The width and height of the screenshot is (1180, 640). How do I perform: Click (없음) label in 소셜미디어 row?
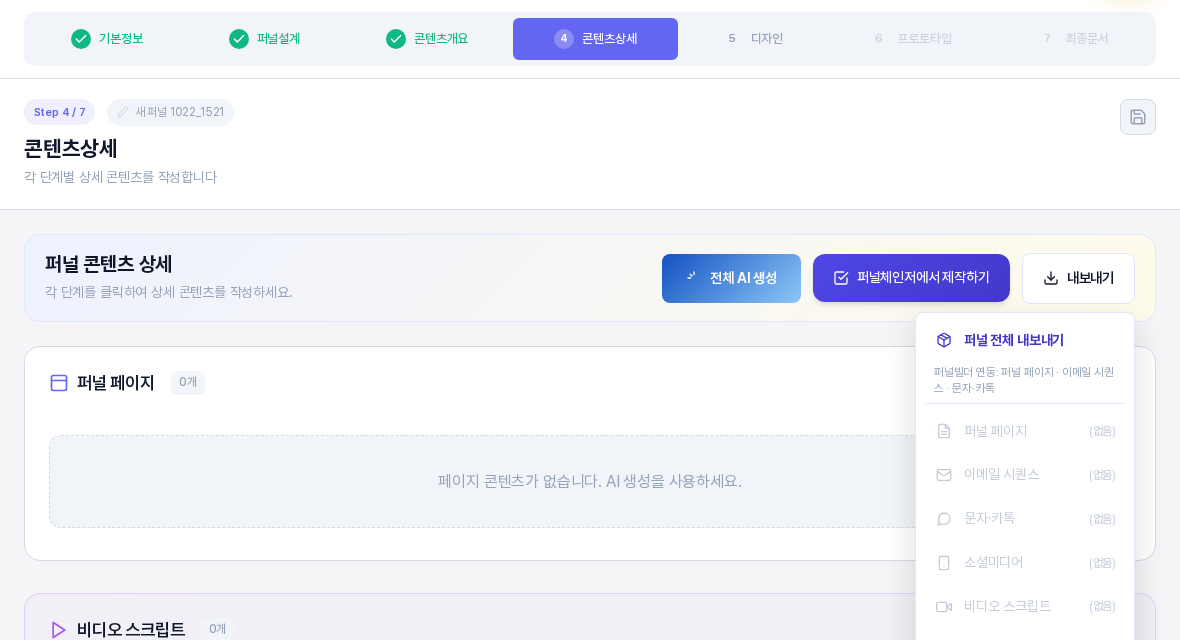point(1102,563)
